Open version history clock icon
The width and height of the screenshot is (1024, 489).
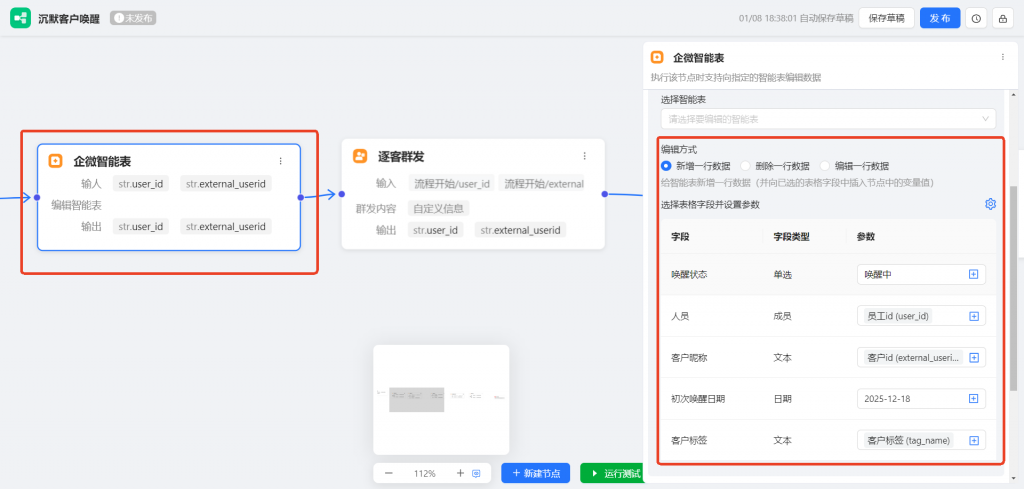(976, 18)
